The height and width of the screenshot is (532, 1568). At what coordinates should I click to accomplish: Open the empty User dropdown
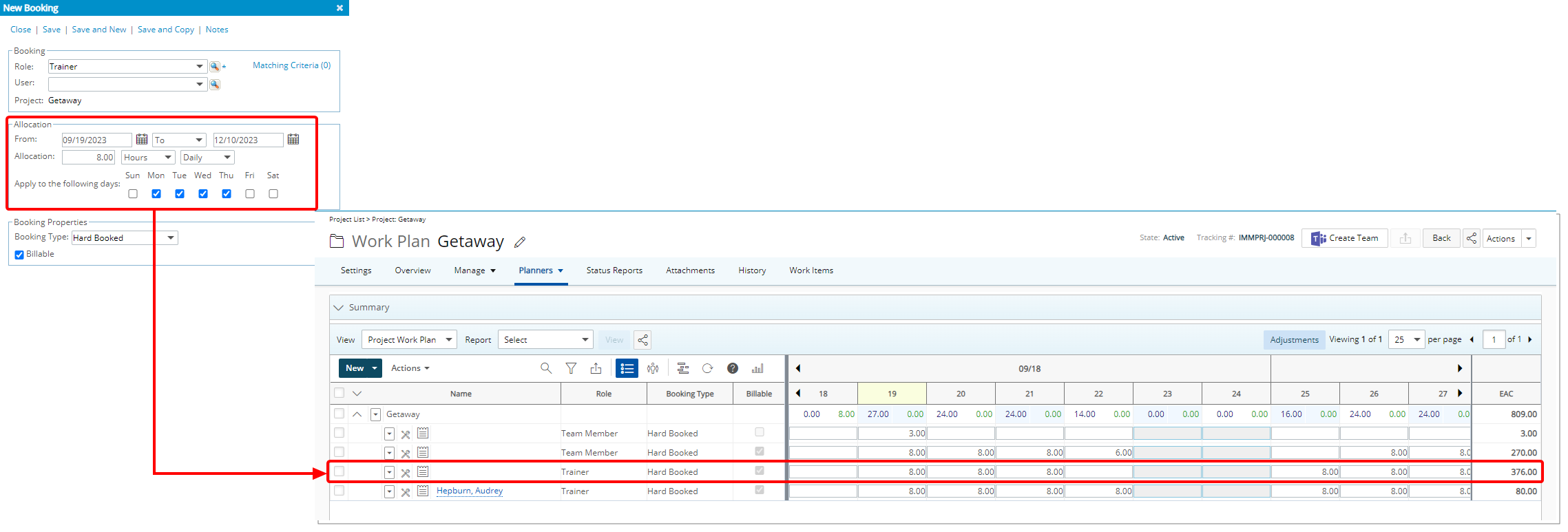pos(127,84)
